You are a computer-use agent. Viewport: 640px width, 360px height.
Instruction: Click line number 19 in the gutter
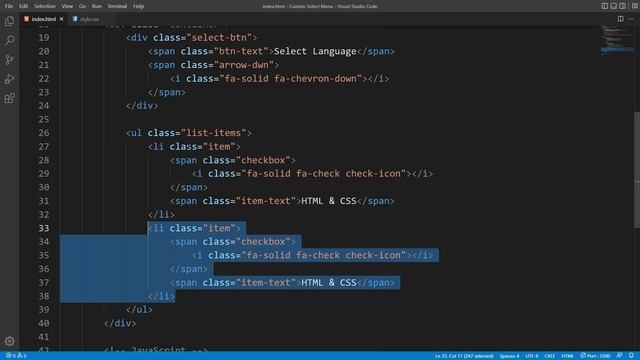pyautogui.click(x=43, y=38)
